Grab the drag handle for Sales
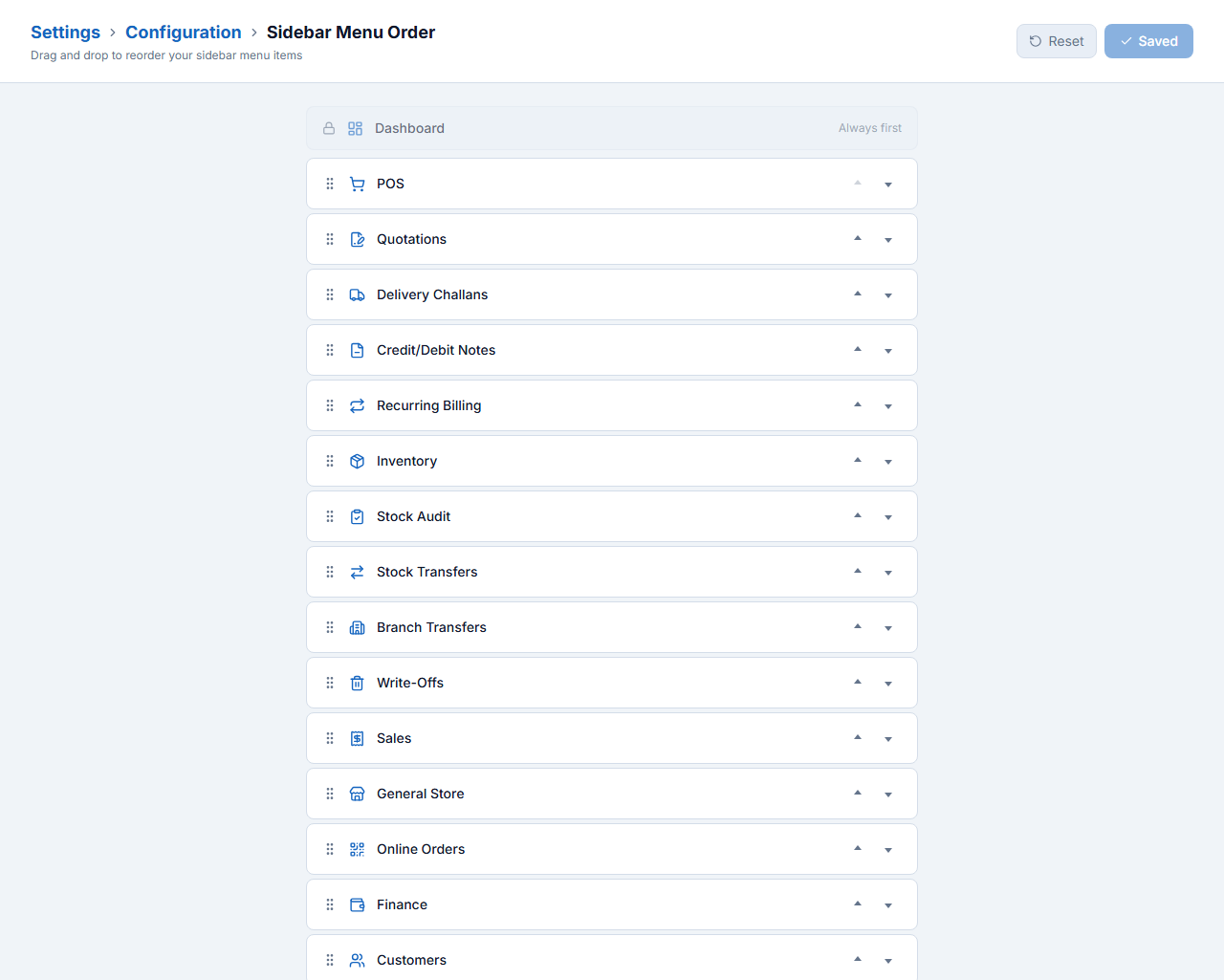The height and width of the screenshot is (980, 1224). coord(330,738)
